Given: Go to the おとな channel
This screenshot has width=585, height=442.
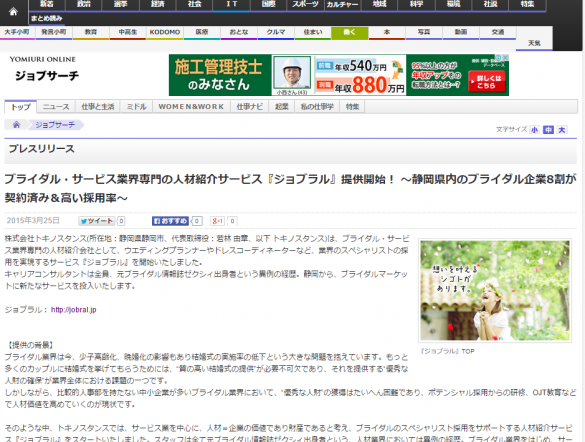Looking at the screenshot, I should 239,32.
